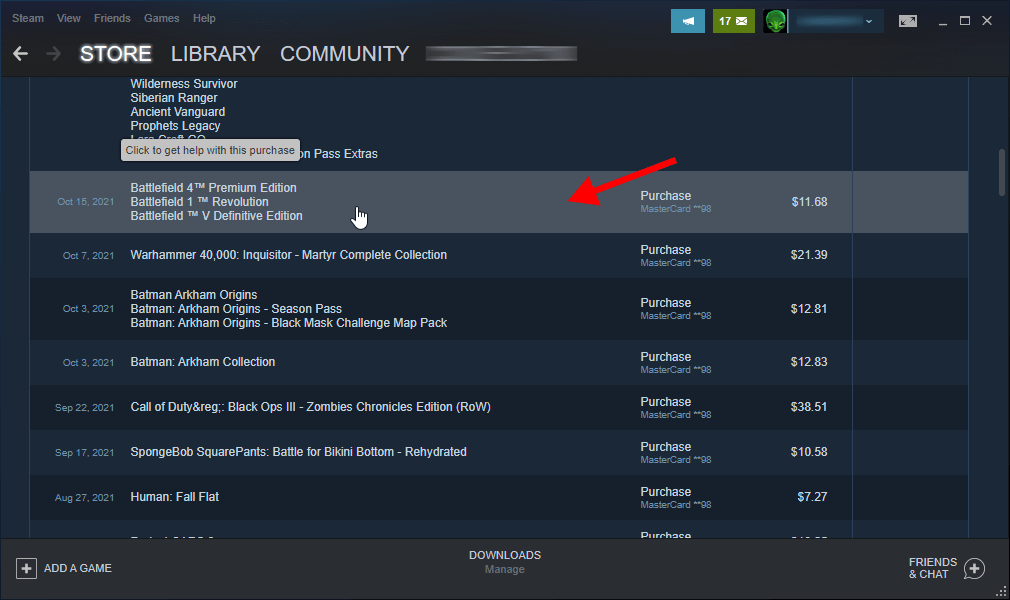Open the Steam menu
The width and height of the screenshot is (1010, 600).
coord(28,18)
